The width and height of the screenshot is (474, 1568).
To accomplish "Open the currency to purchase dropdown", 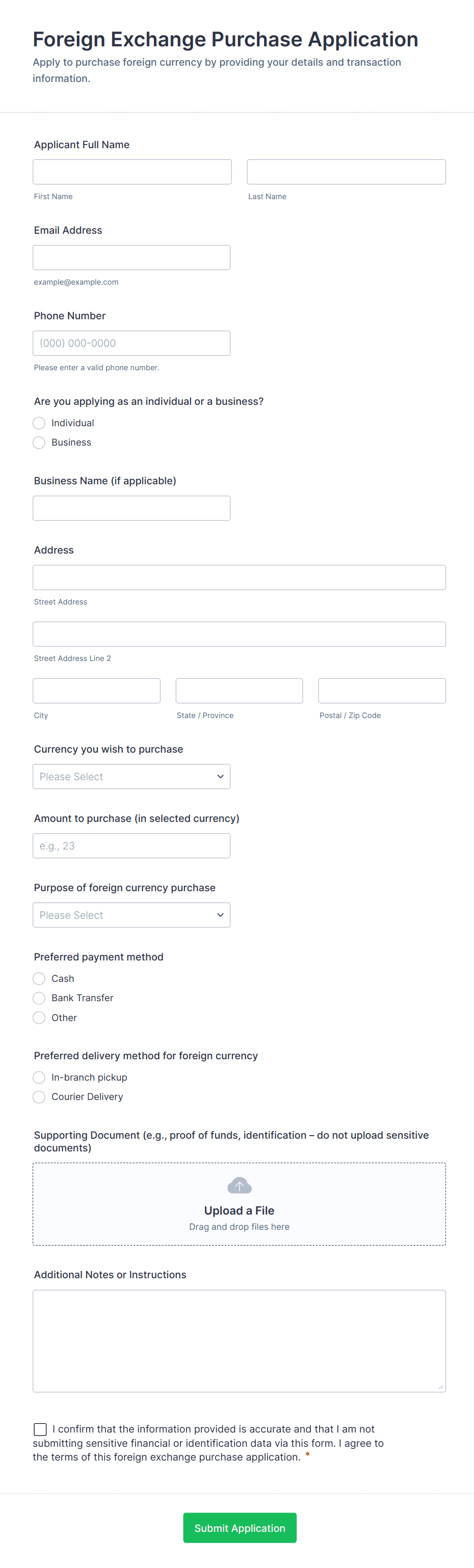I will (x=131, y=776).
